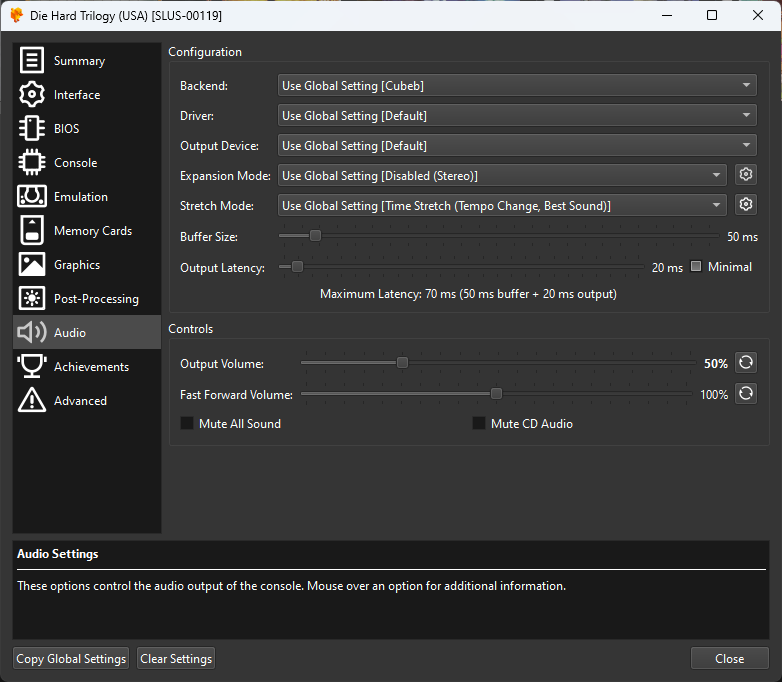Click the Summary page icon in sidebar
This screenshot has width=782, height=682.
(32, 60)
